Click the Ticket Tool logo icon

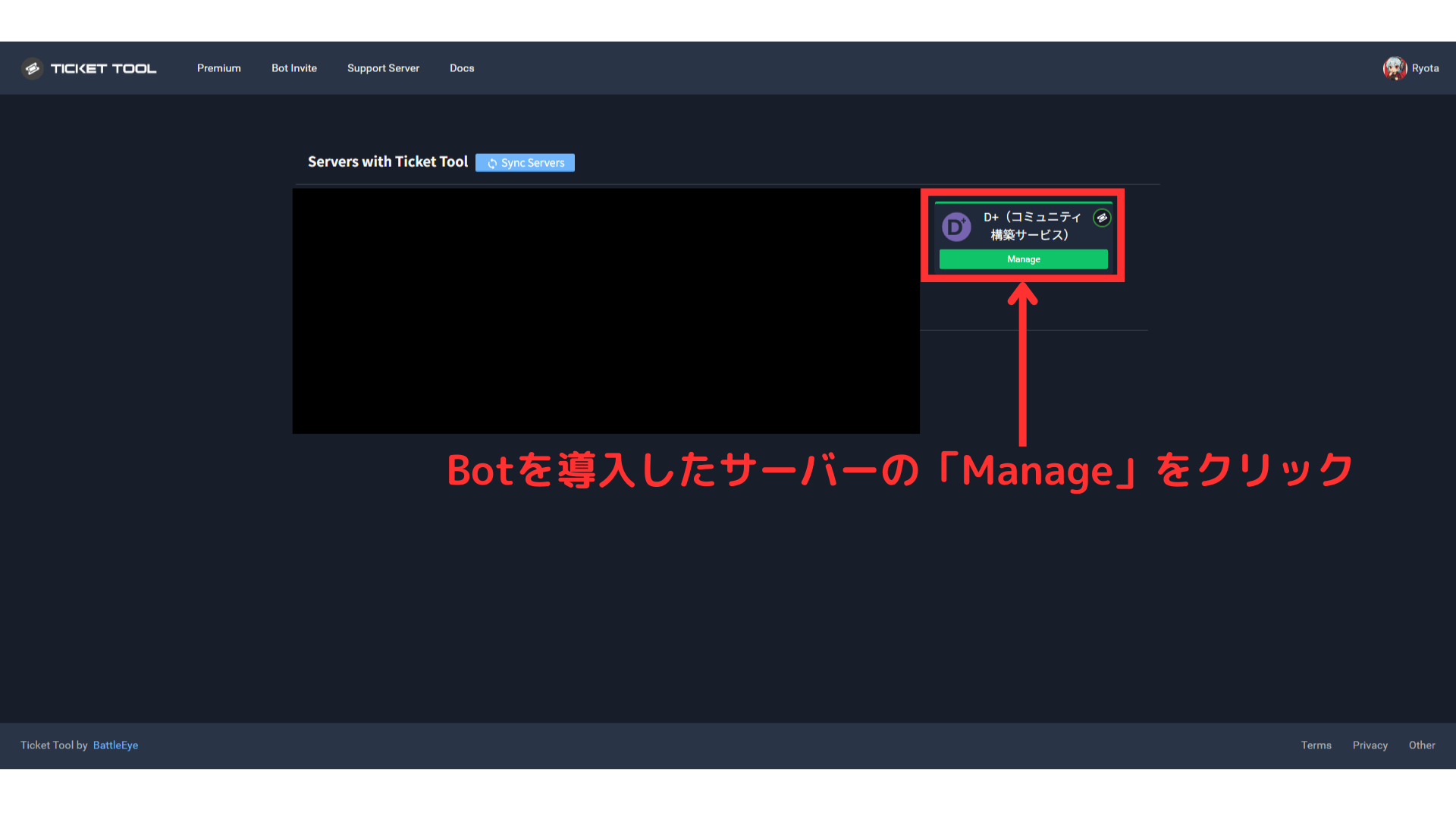click(x=32, y=68)
